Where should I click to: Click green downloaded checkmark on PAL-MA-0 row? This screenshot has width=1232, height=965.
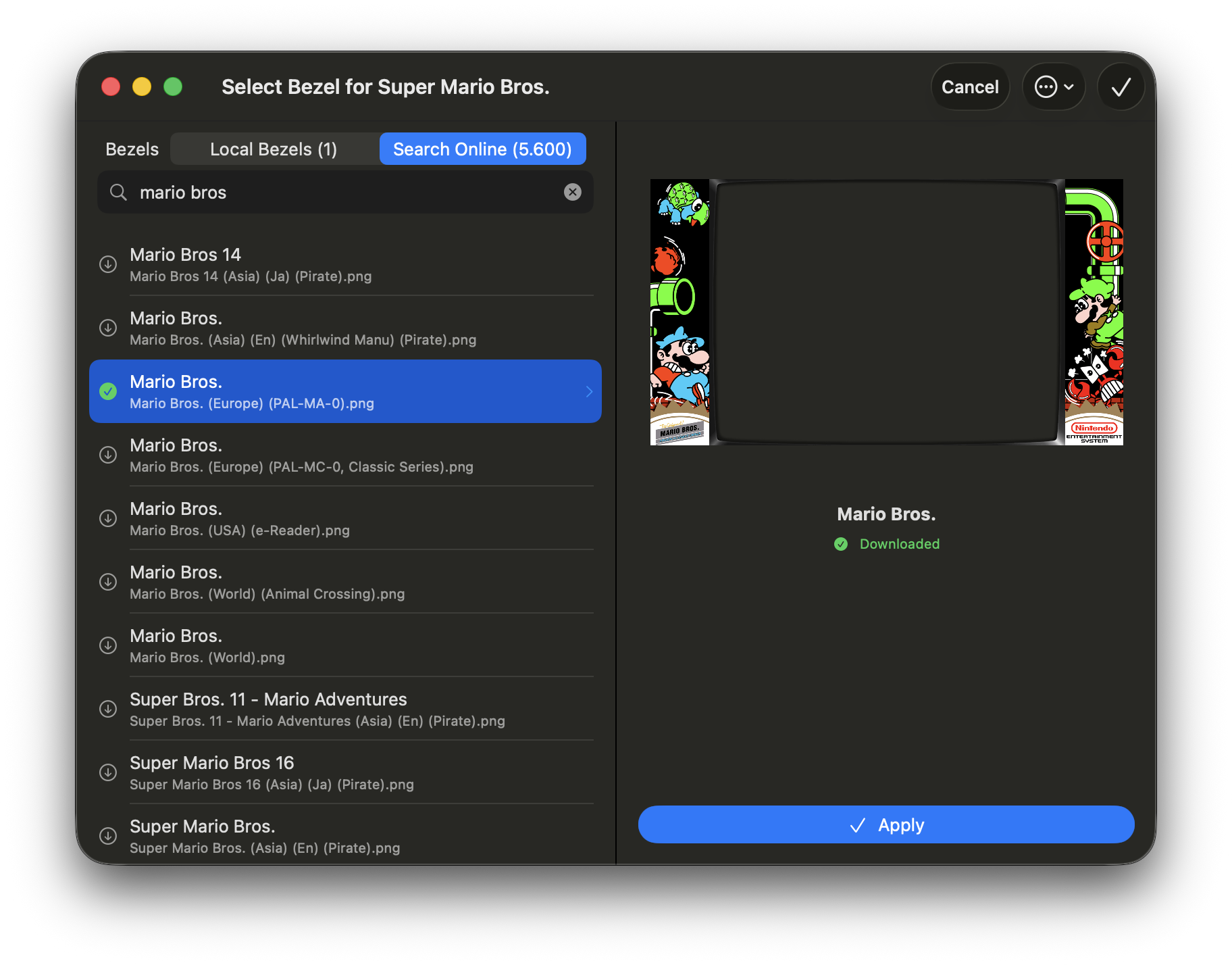108,391
